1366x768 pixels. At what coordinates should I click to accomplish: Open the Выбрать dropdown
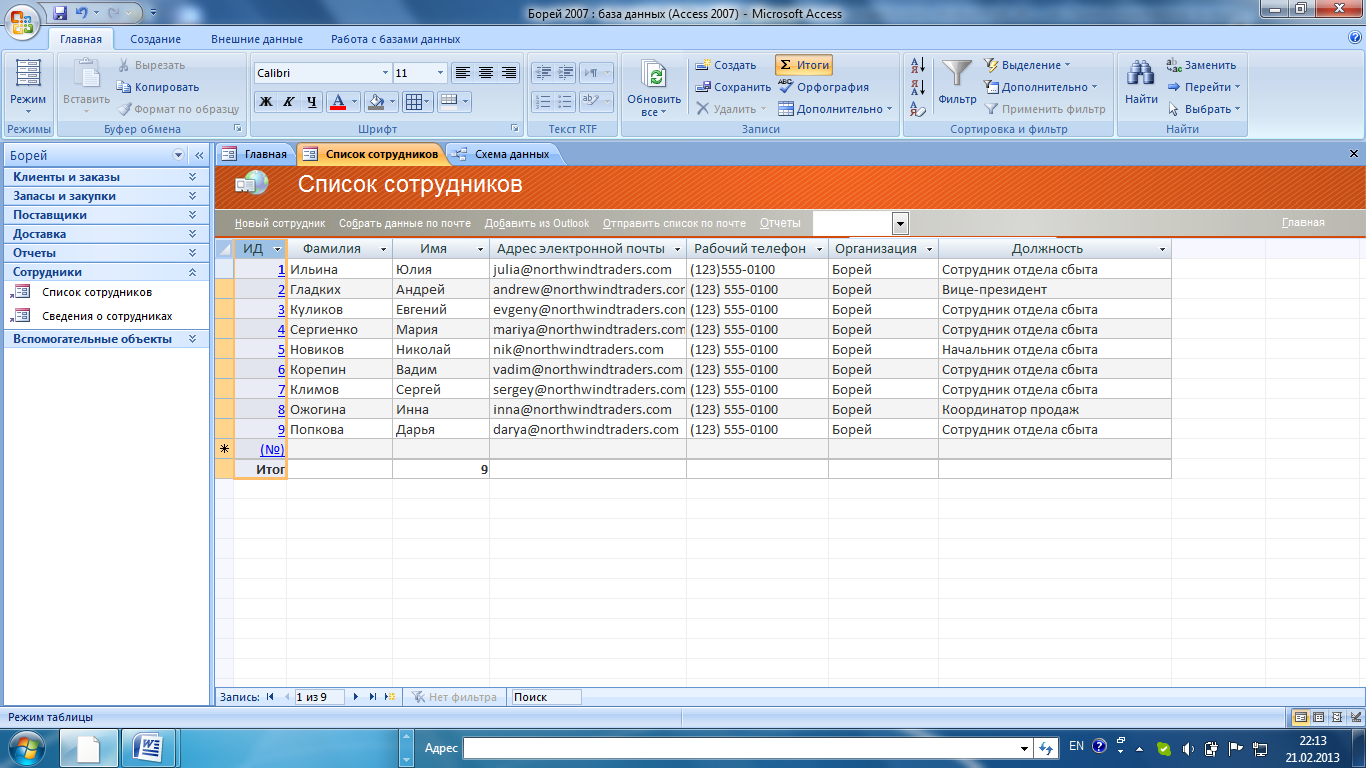[x=1204, y=109]
